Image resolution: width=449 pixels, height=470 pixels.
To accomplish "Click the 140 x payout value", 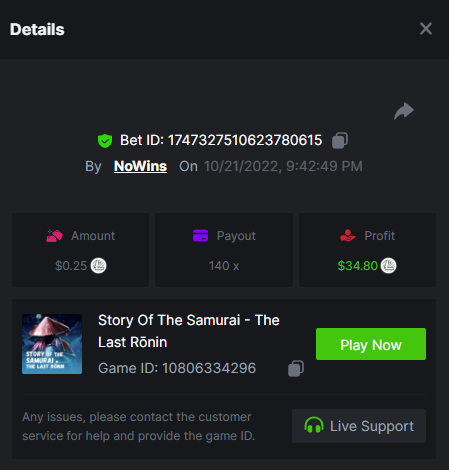I will click(224, 266).
